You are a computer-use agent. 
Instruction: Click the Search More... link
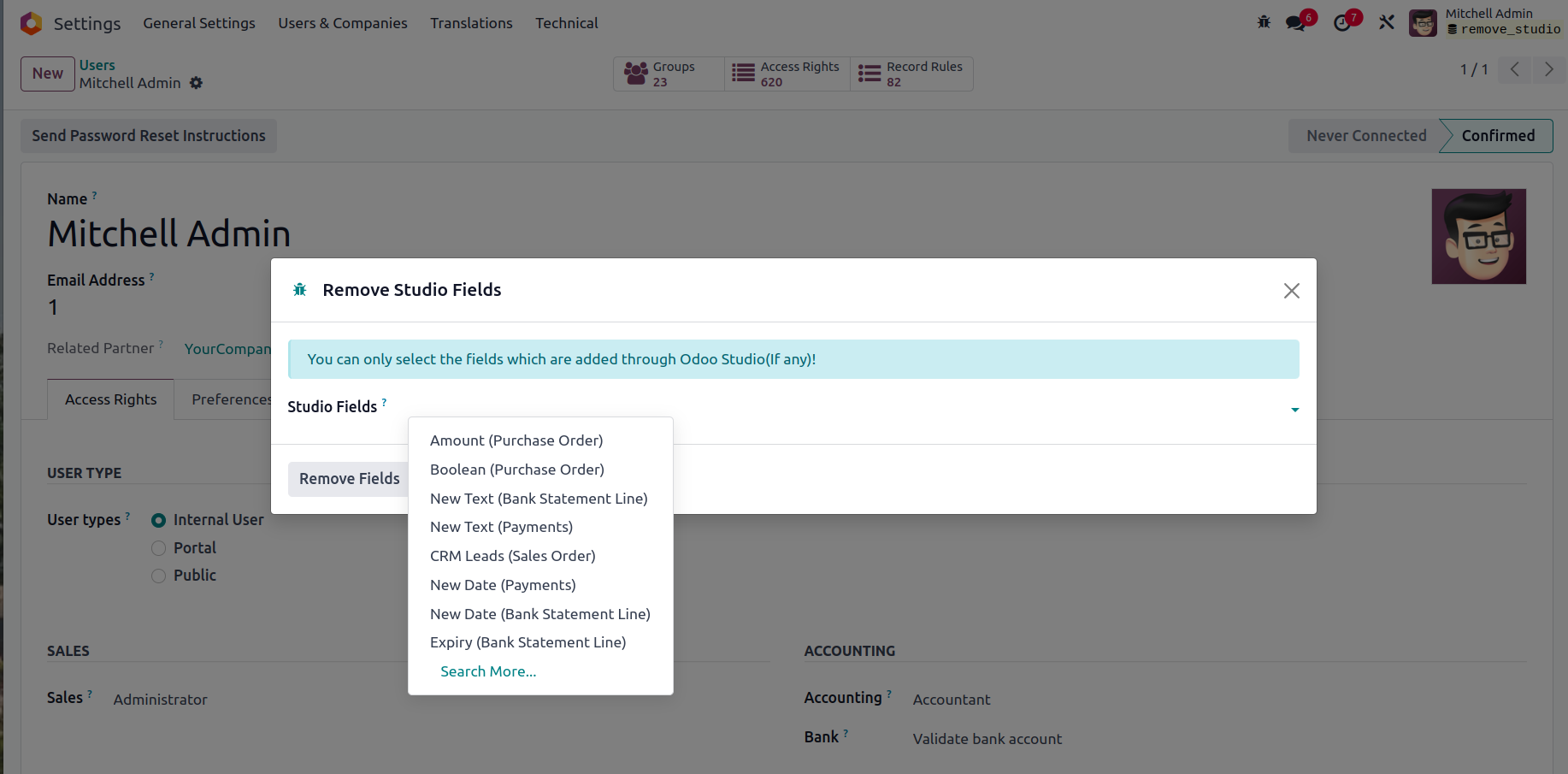pyautogui.click(x=488, y=671)
